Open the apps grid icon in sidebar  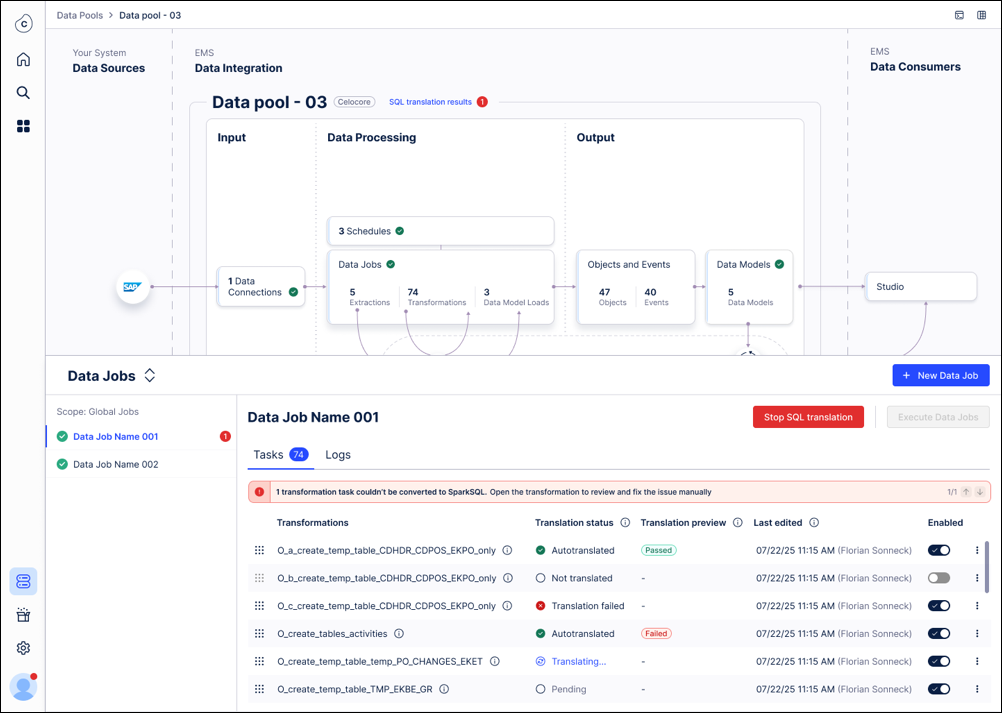23,126
